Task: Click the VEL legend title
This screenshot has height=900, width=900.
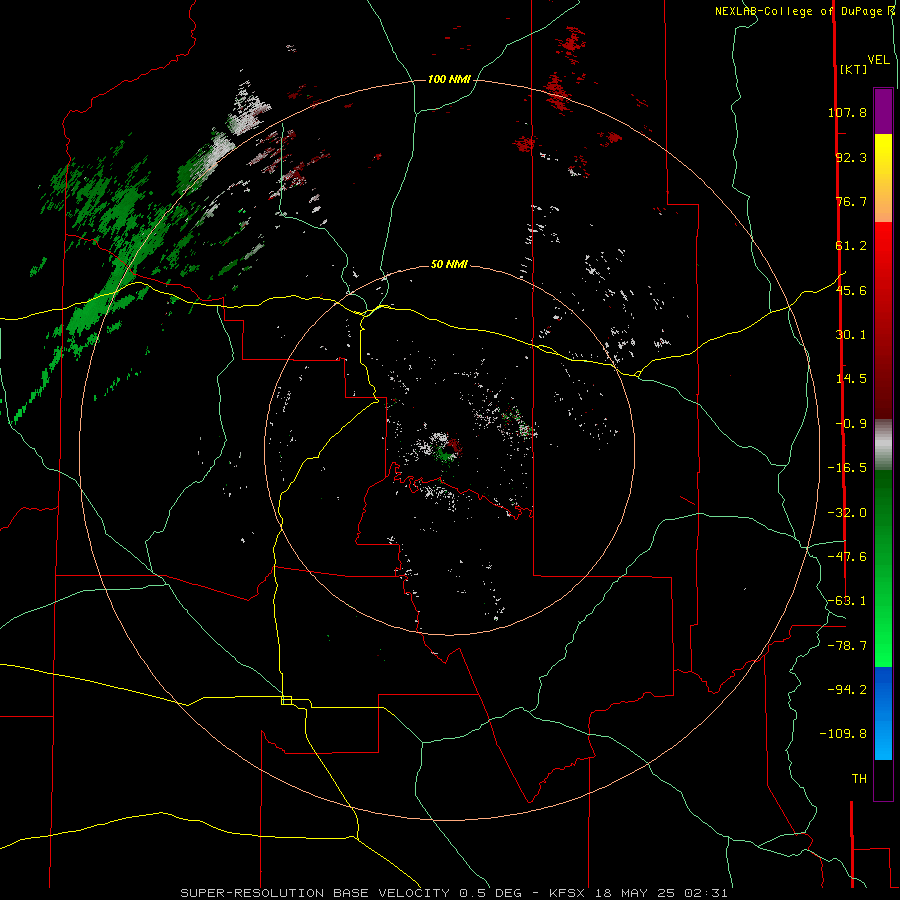Action: (x=878, y=60)
